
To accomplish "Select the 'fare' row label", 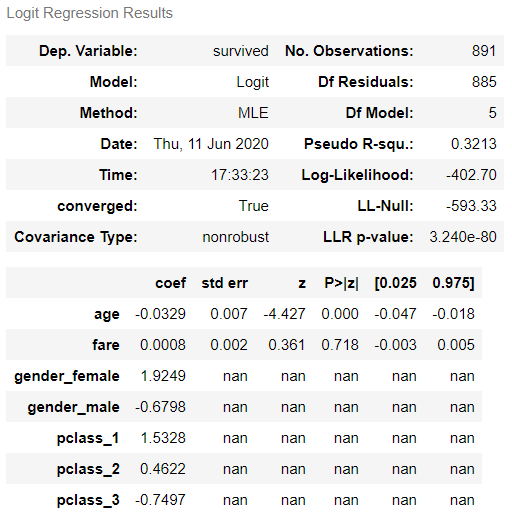I will tap(106, 345).
